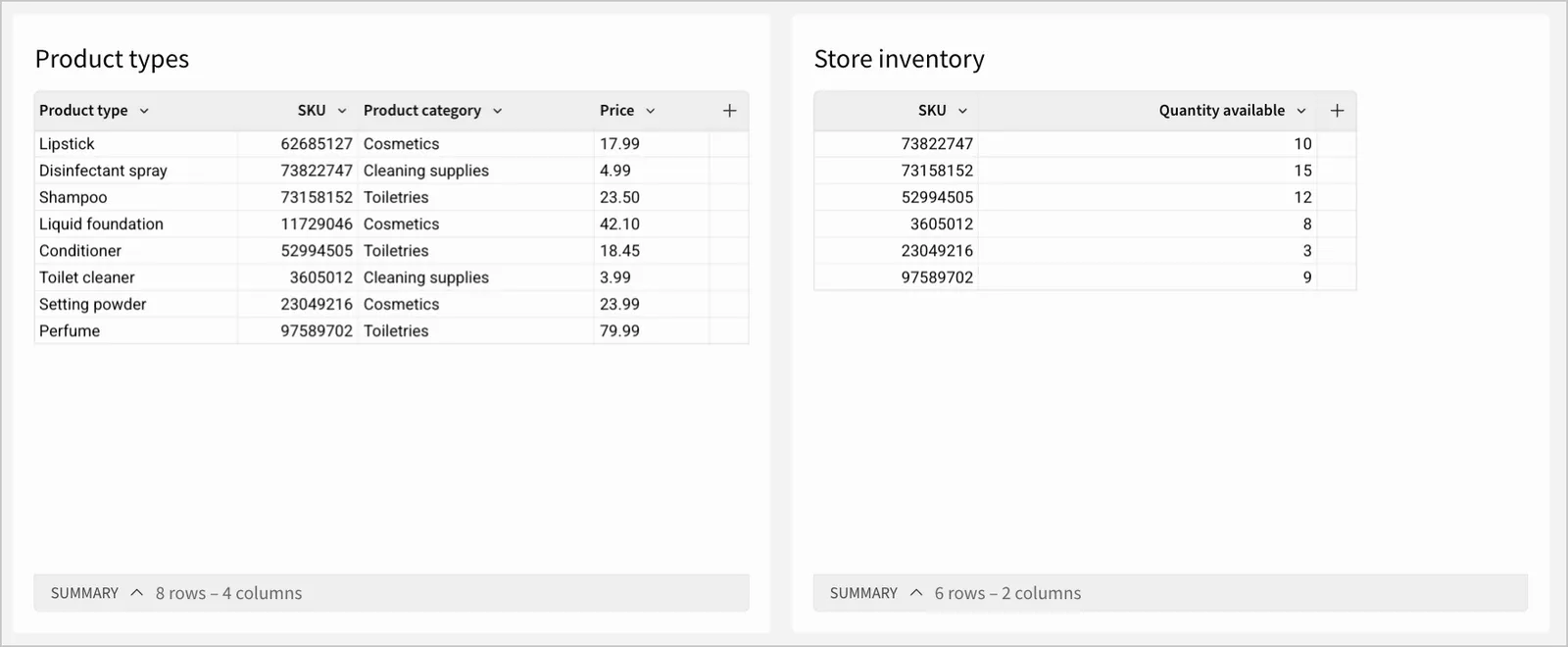The image size is (1568, 647).
Task: Click the quantity 12 cell
Action: (1148, 197)
